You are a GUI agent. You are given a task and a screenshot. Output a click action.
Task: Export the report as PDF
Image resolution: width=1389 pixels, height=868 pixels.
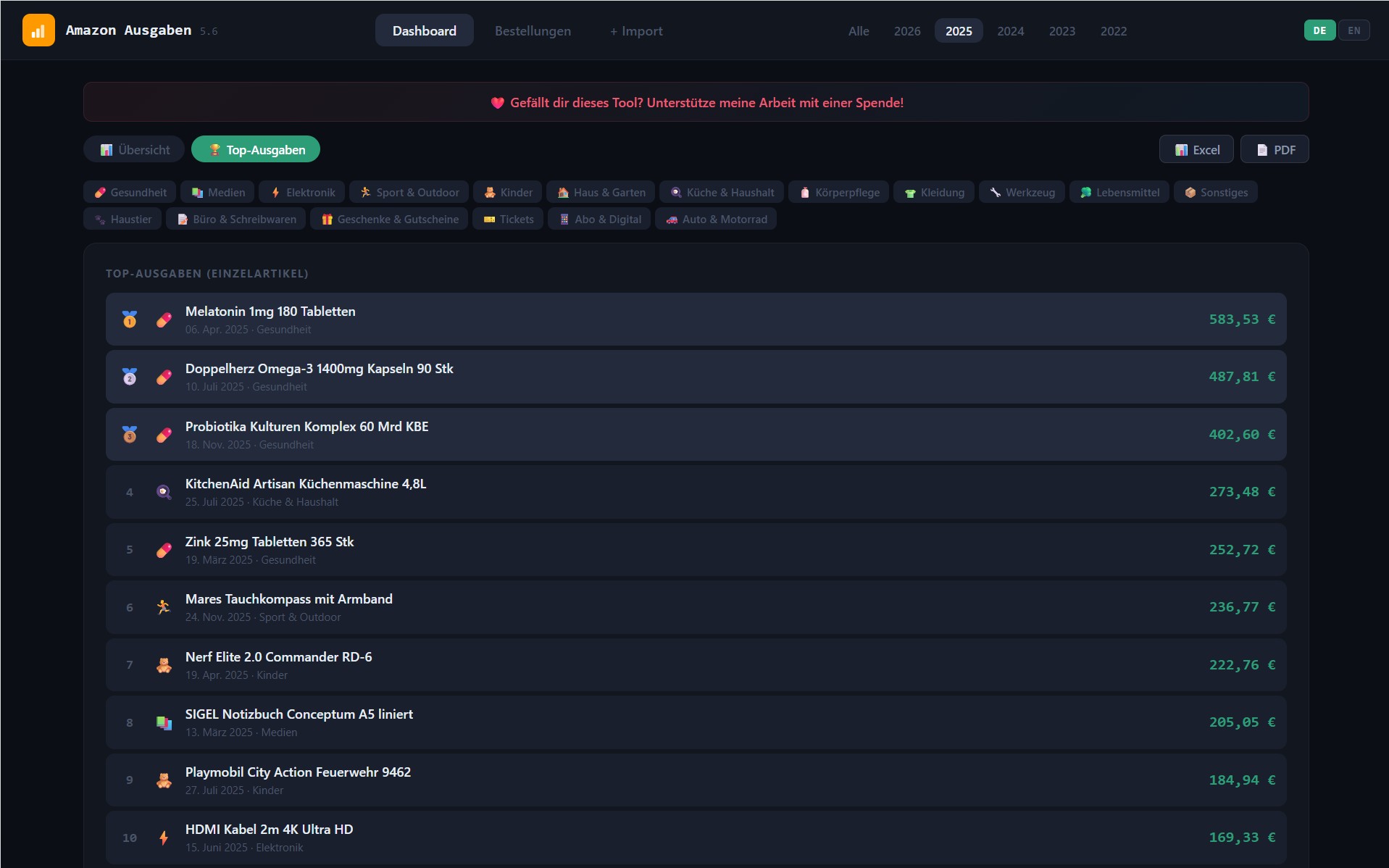point(1275,149)
